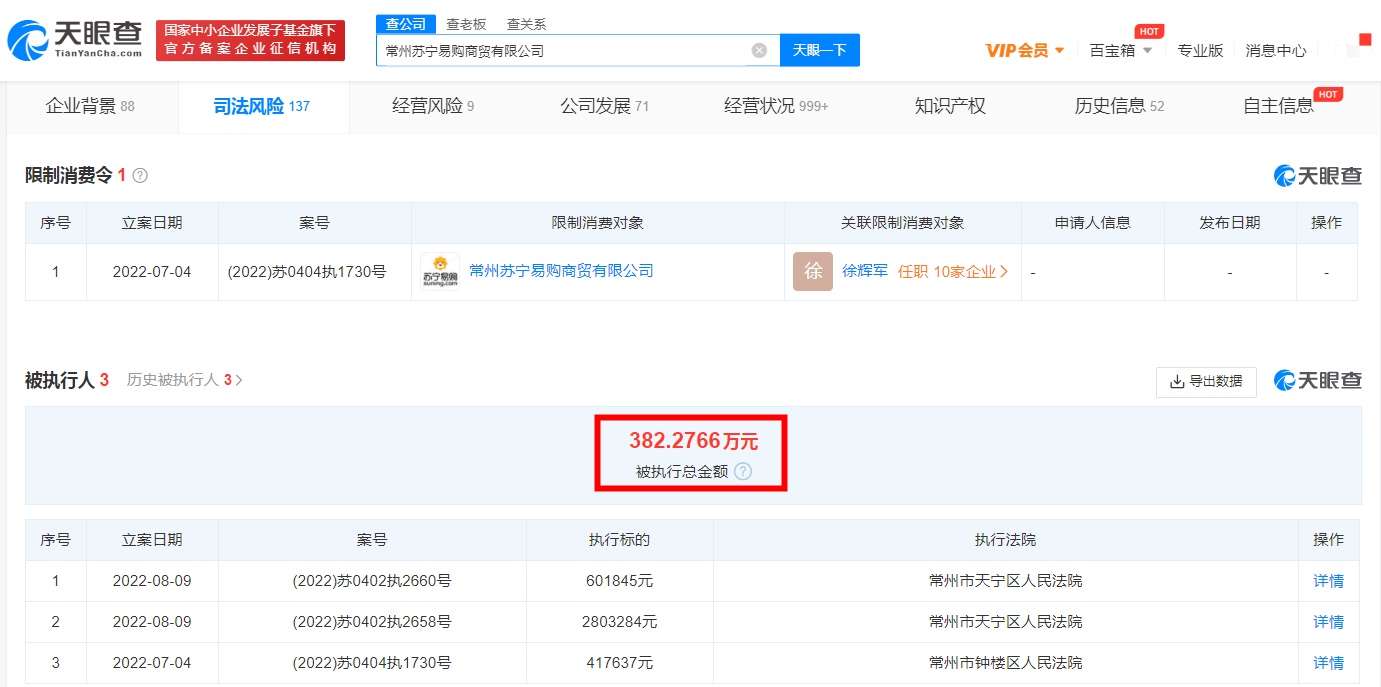Open help icon next to 限制消费令
This screenshot has height=687, width=1381.
(140, 176)
